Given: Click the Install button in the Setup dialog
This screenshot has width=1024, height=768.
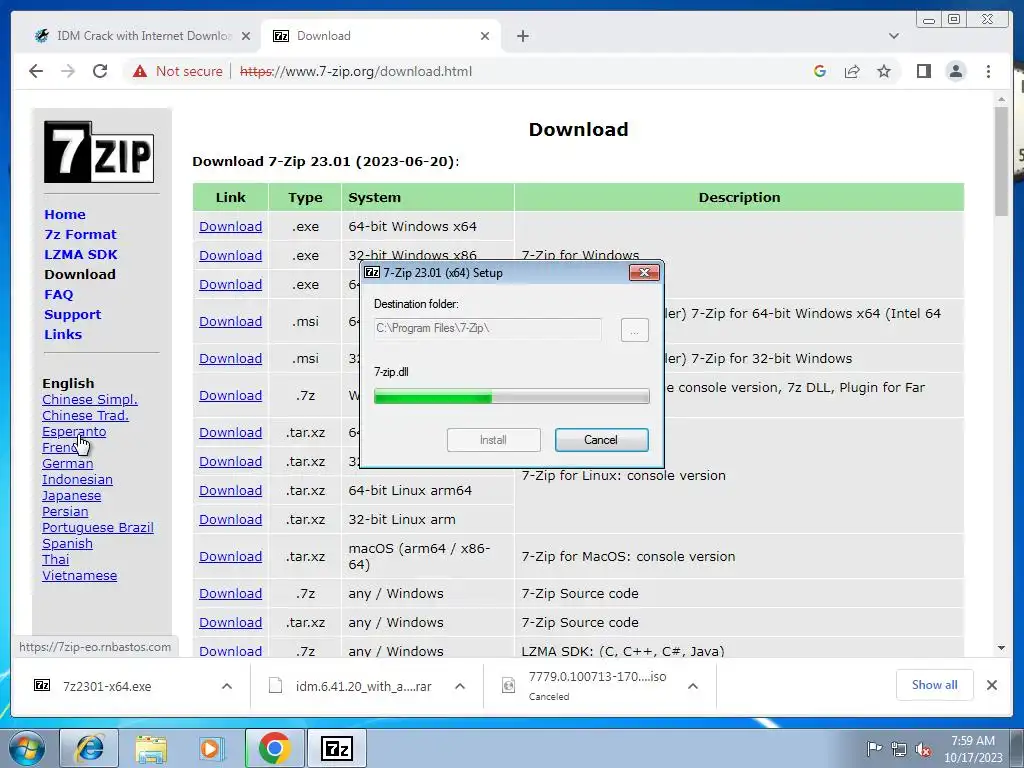Looking at the screenshot, I should coord(494,440).
